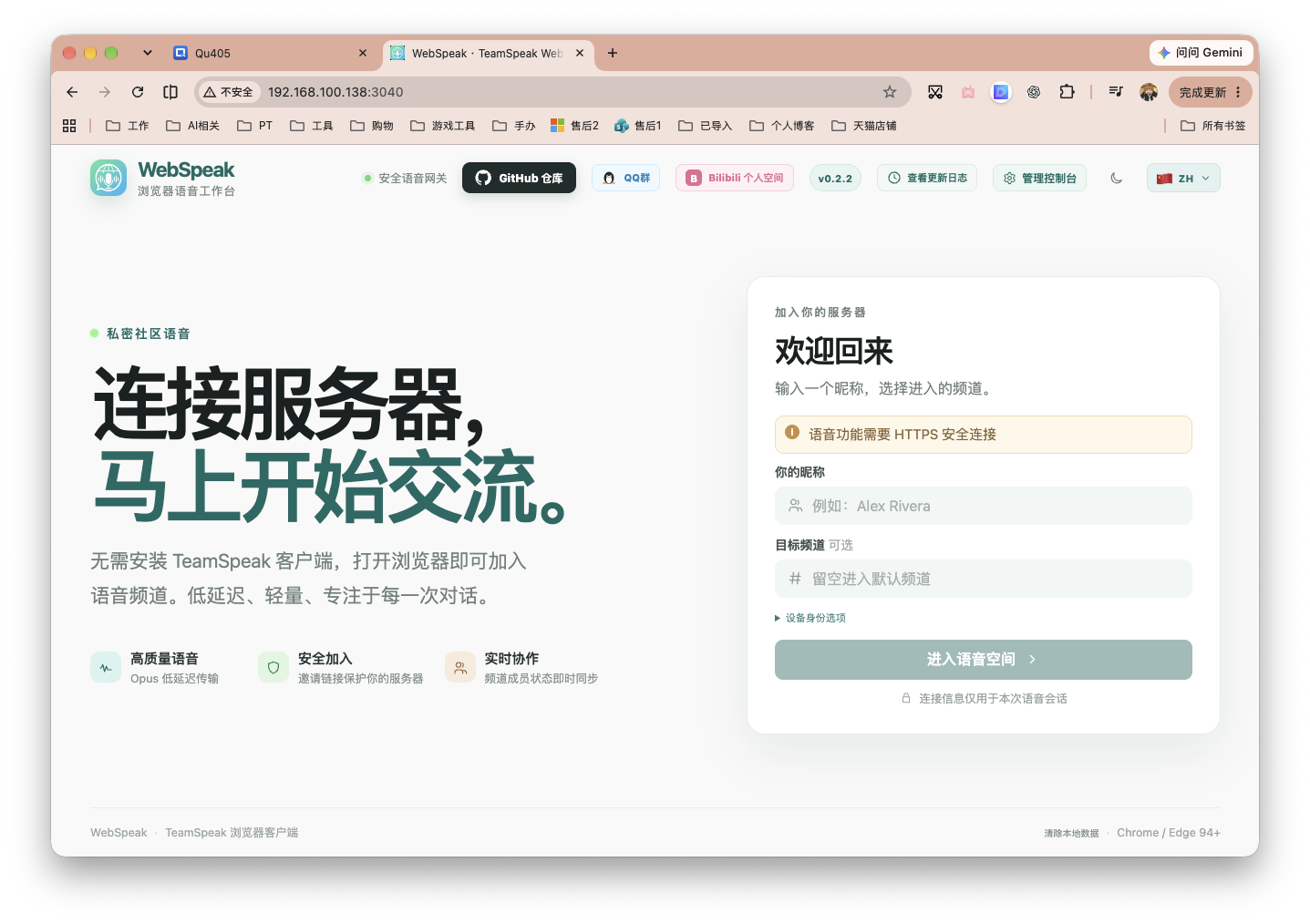This screenshot has width=1310, height=924.
Task: Open 所有书签 all bookmarks folder
Action: [x=1212, y=126]
